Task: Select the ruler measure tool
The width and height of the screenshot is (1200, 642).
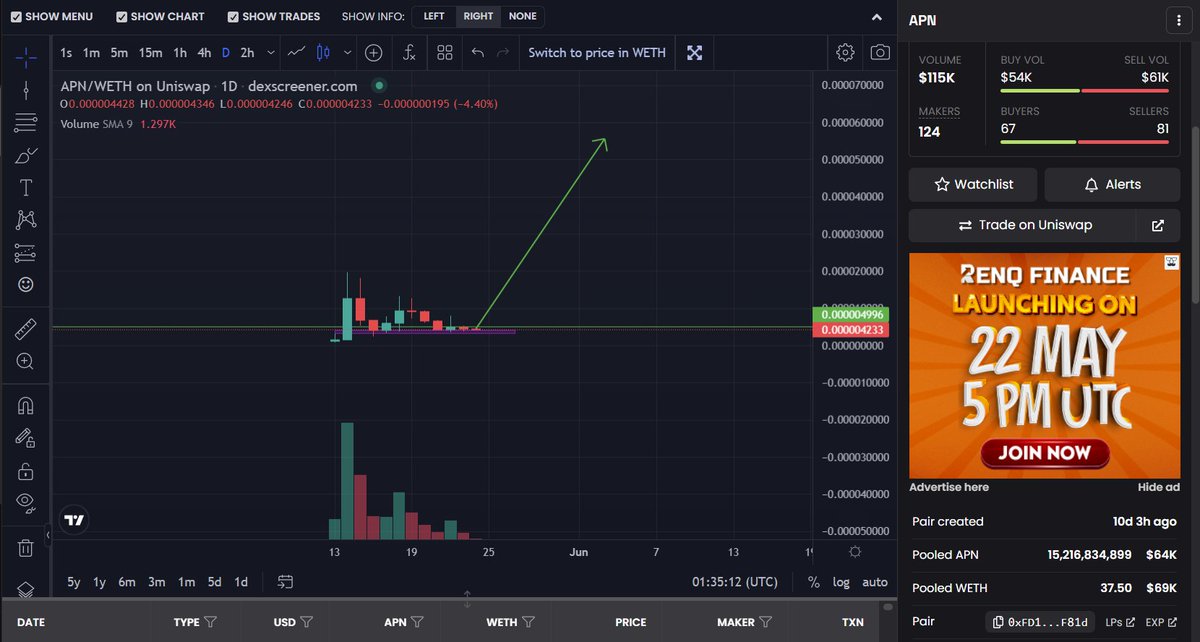Action: click(26, 328)
